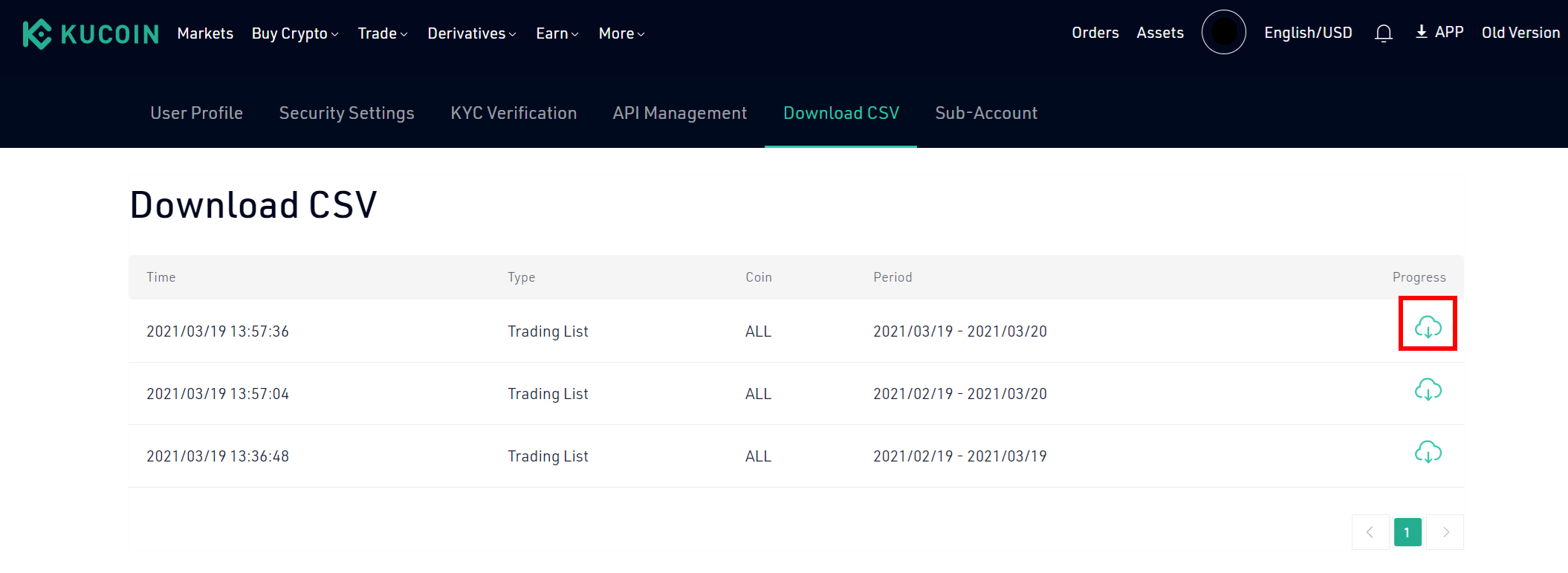Select time 2021/03/19 13:57:04
Image resolution: width=1568 pixels, height=573 pixels.
(x=218, y=394)
